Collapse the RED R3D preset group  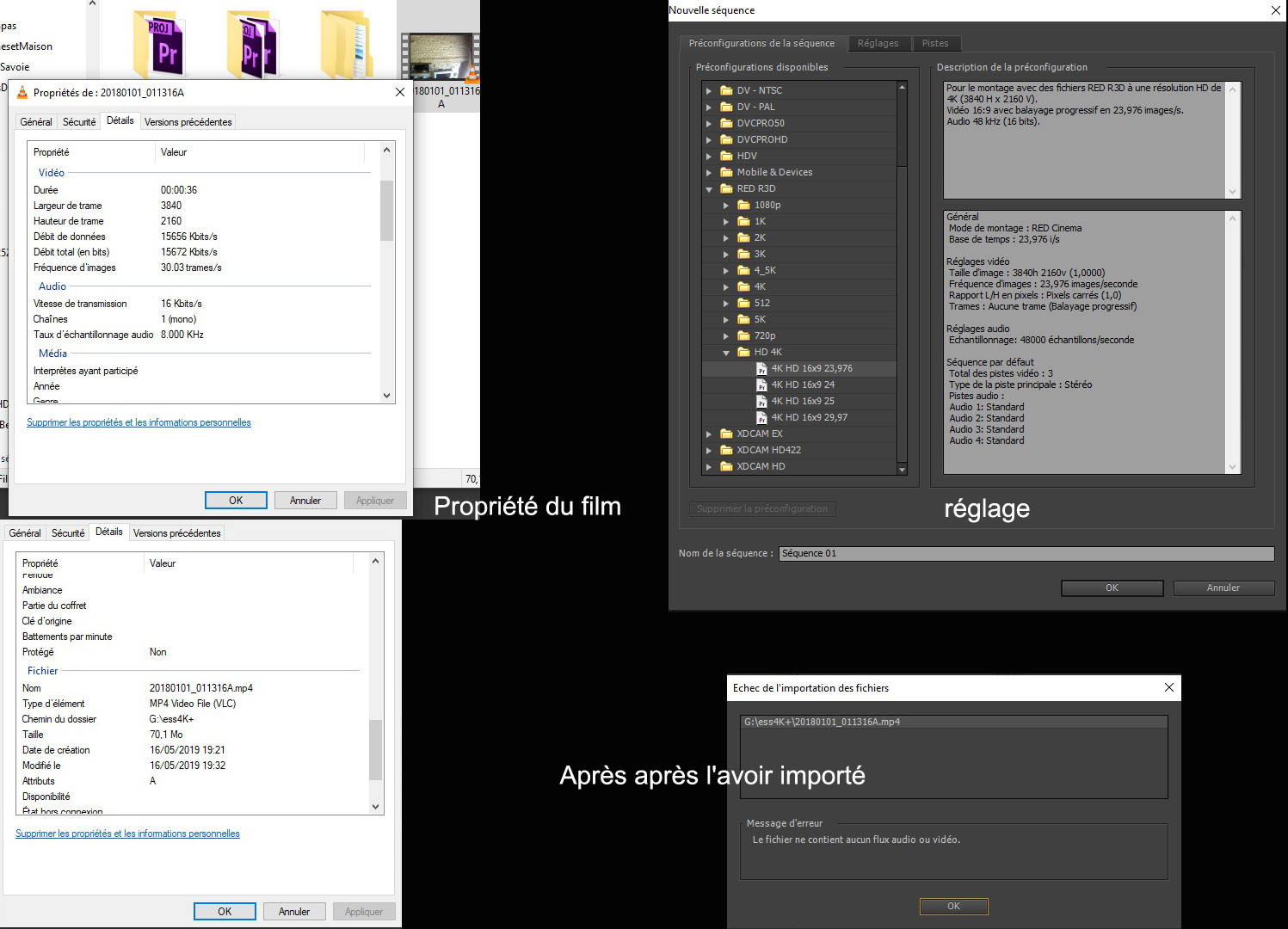click(709, 188)
